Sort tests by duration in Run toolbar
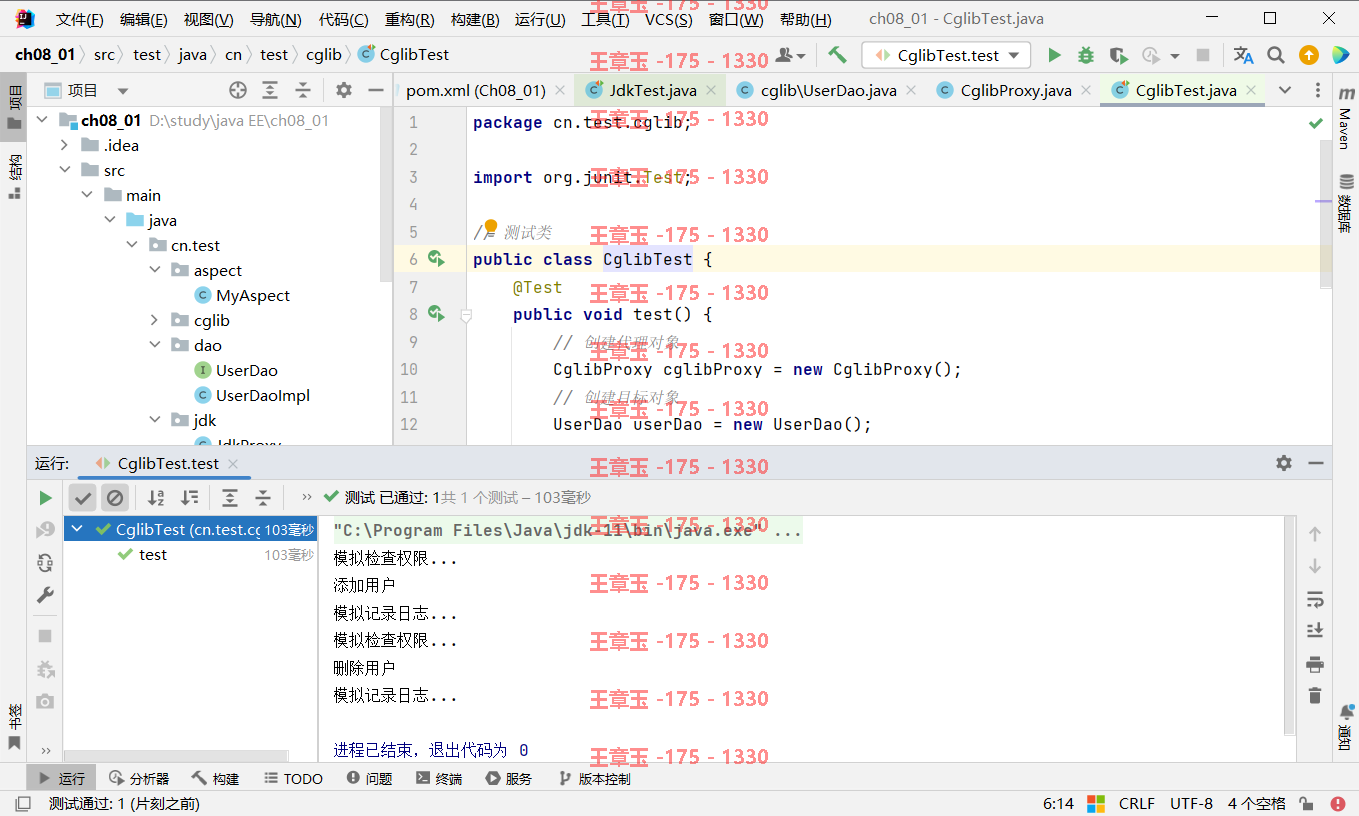The width and height of the screenshot is (1359, 816). [189, 497]
